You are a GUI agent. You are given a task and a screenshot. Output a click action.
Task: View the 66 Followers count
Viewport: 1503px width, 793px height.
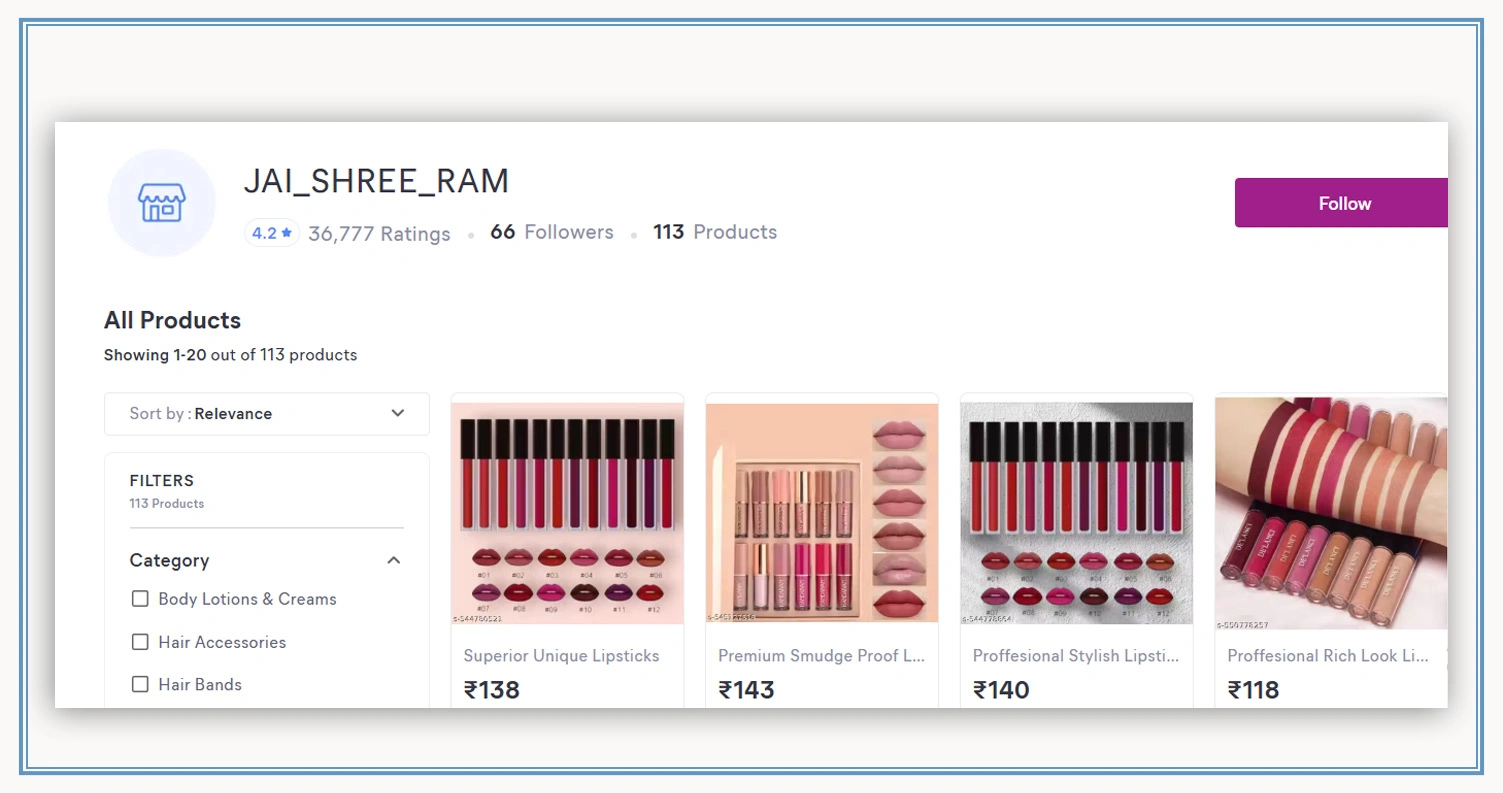552,232
